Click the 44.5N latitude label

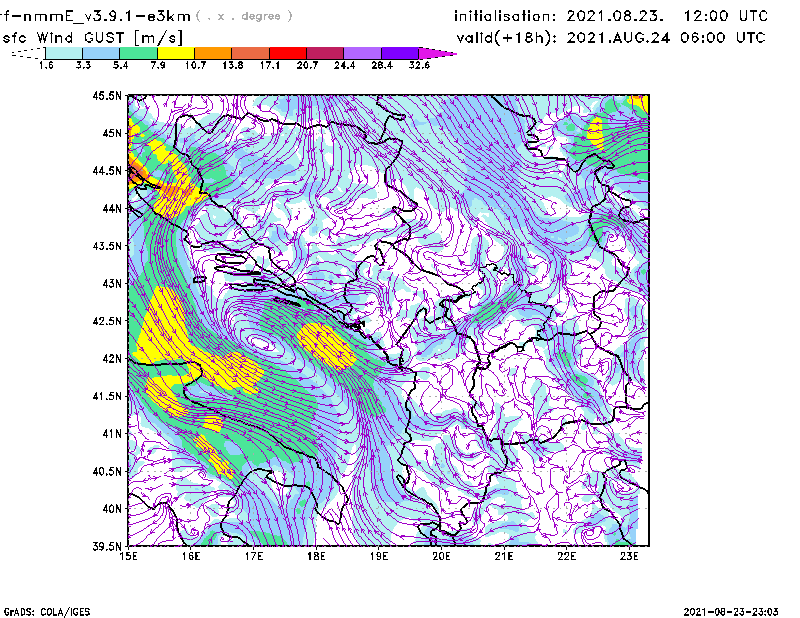(x=107, y=171)
